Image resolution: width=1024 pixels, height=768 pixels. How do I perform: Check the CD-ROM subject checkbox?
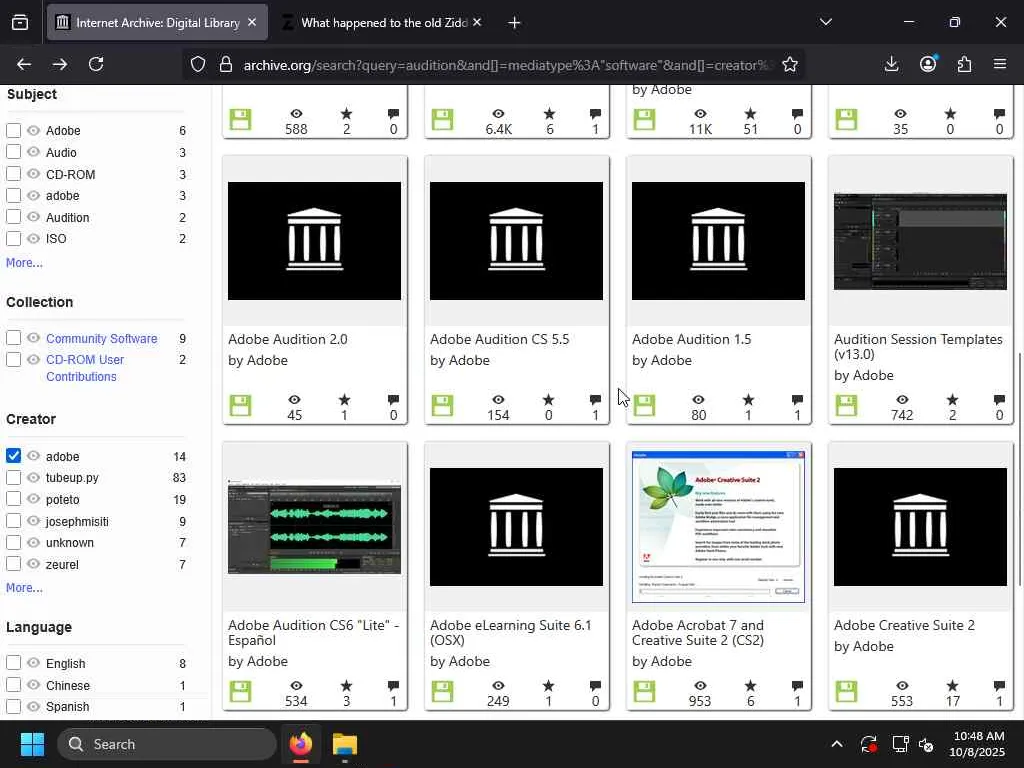(14, 174)
